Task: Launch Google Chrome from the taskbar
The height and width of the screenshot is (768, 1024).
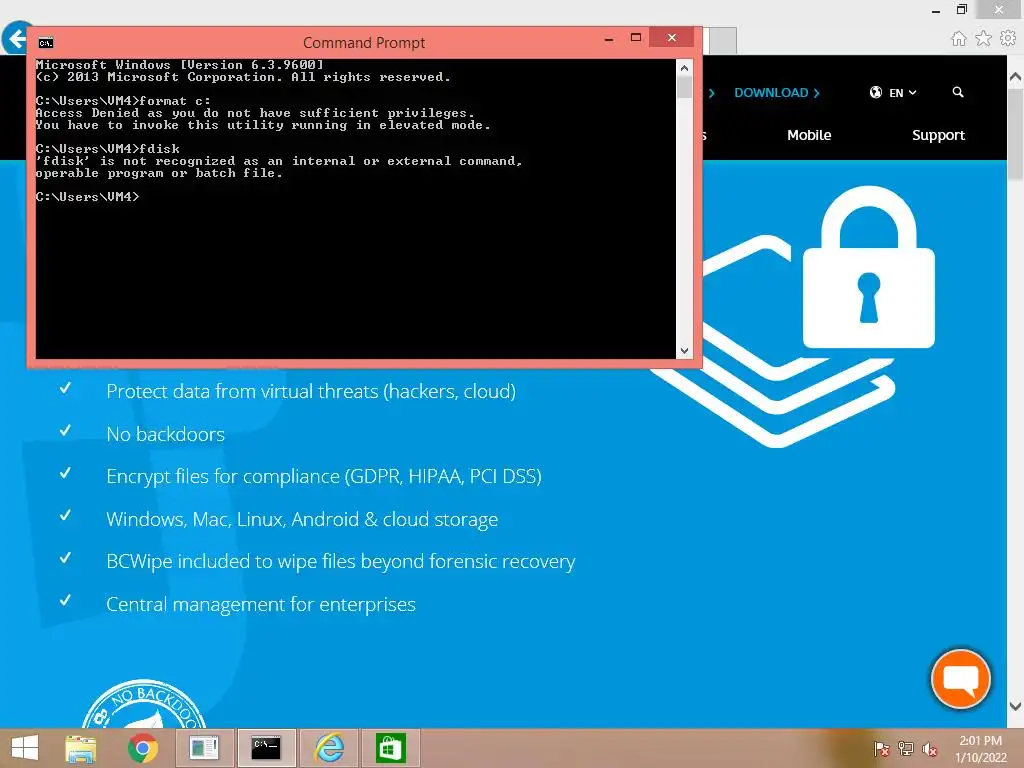Action: click(x=142, y=748)
